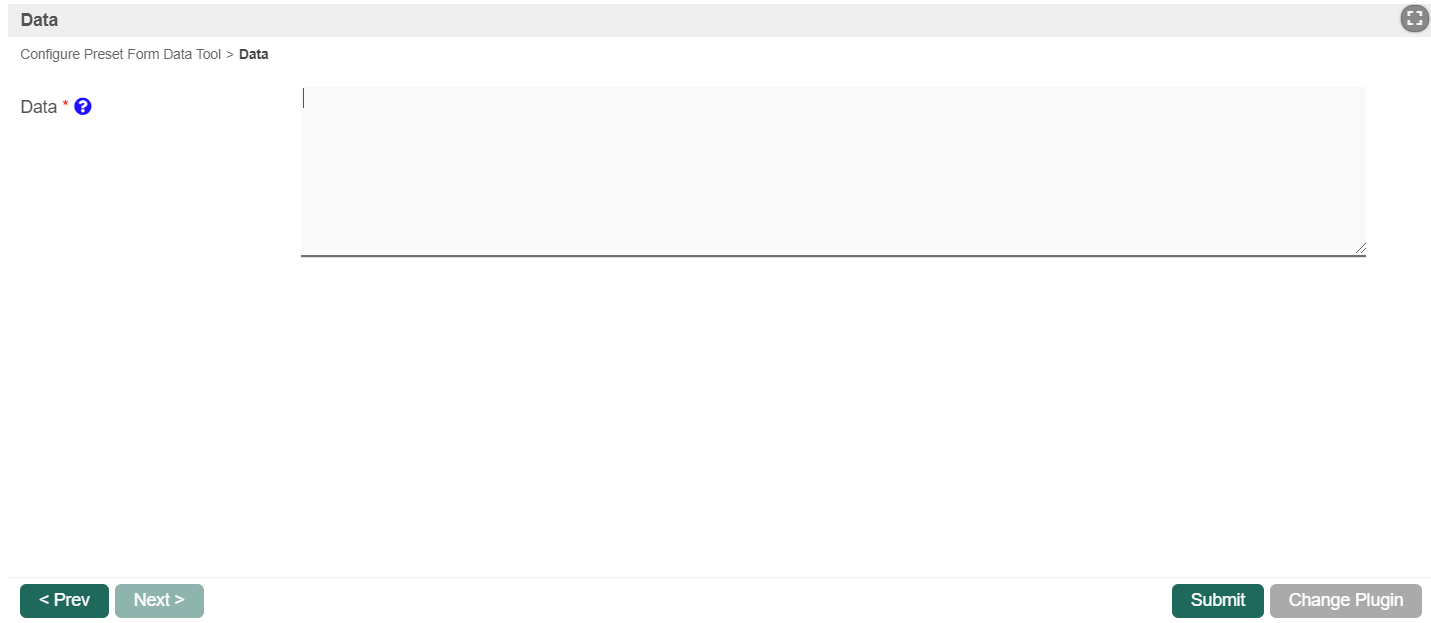This screenshot has width=1431, height=623.
Task: Click the dark underline beneath the Data textarea
Action: (832, 256)
